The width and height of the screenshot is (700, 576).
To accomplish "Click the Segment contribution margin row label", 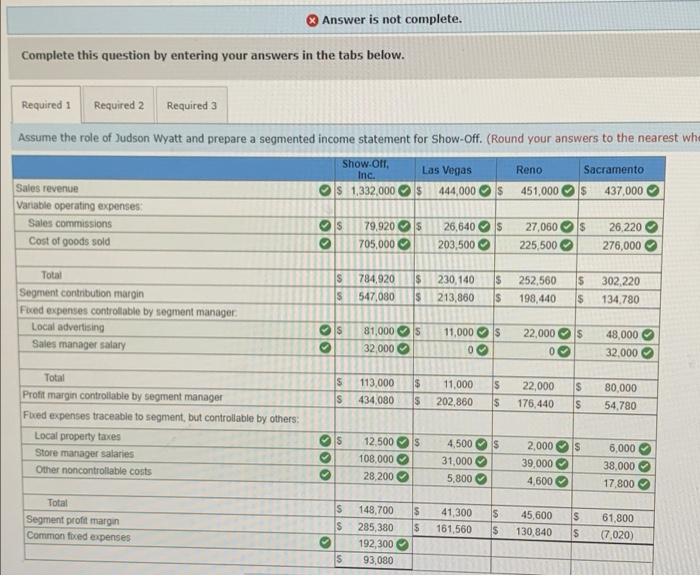I will click(81, 293).
